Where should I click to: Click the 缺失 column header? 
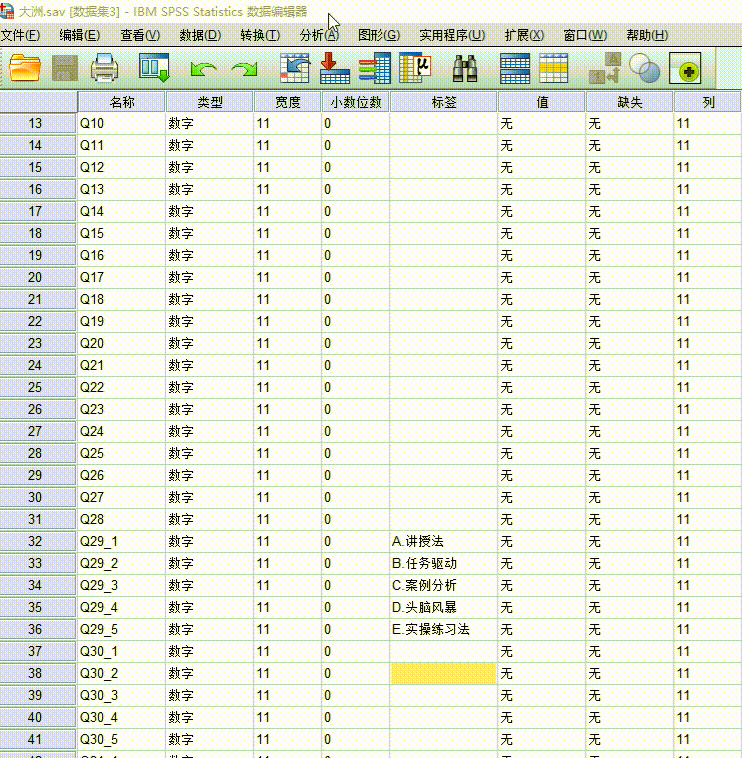click(630, 102)
